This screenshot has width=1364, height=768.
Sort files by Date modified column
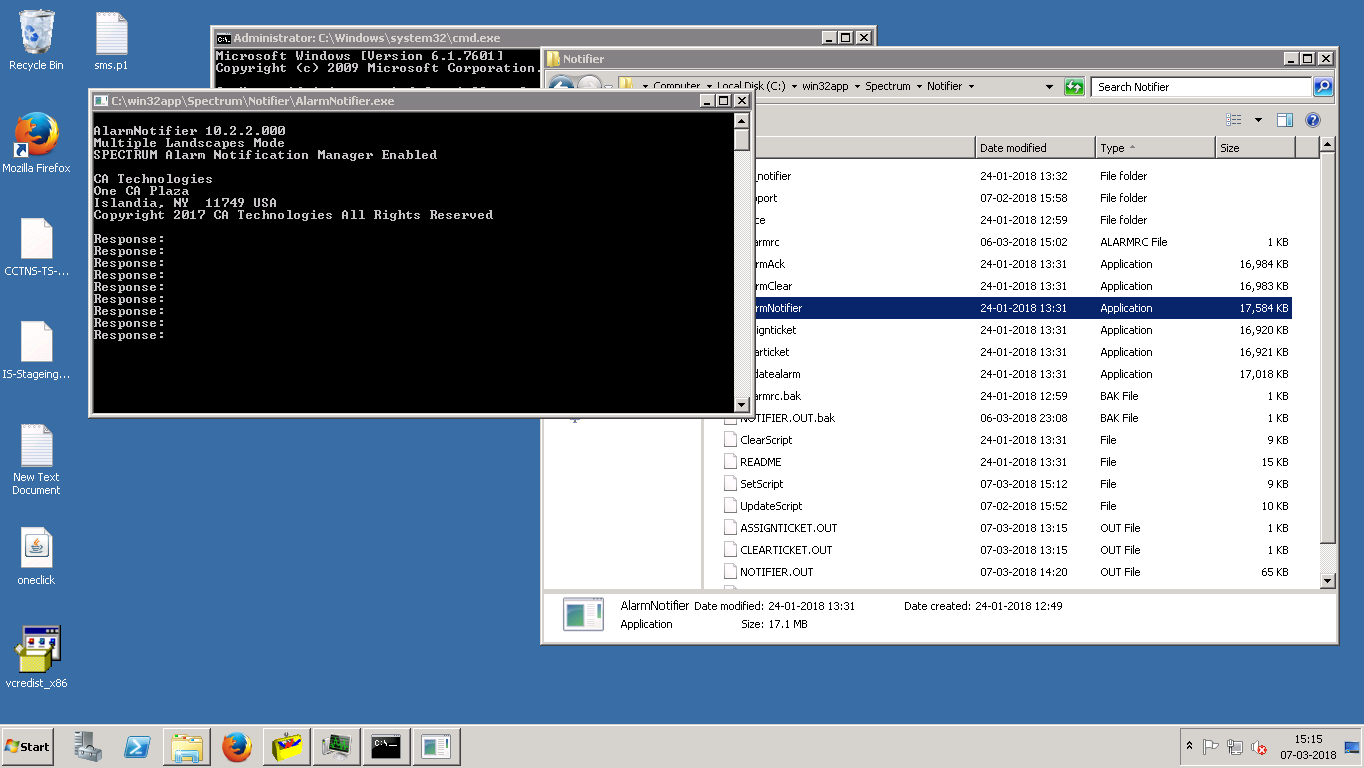click(1035, 148)
